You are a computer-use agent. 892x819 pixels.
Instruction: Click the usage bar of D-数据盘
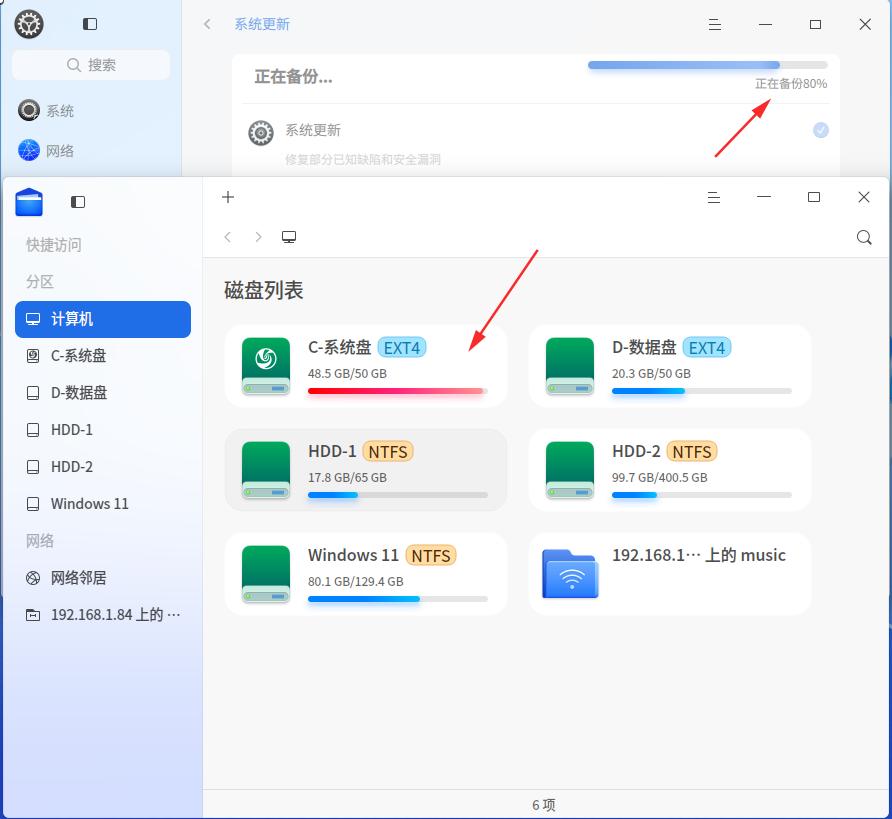[701, 391]
